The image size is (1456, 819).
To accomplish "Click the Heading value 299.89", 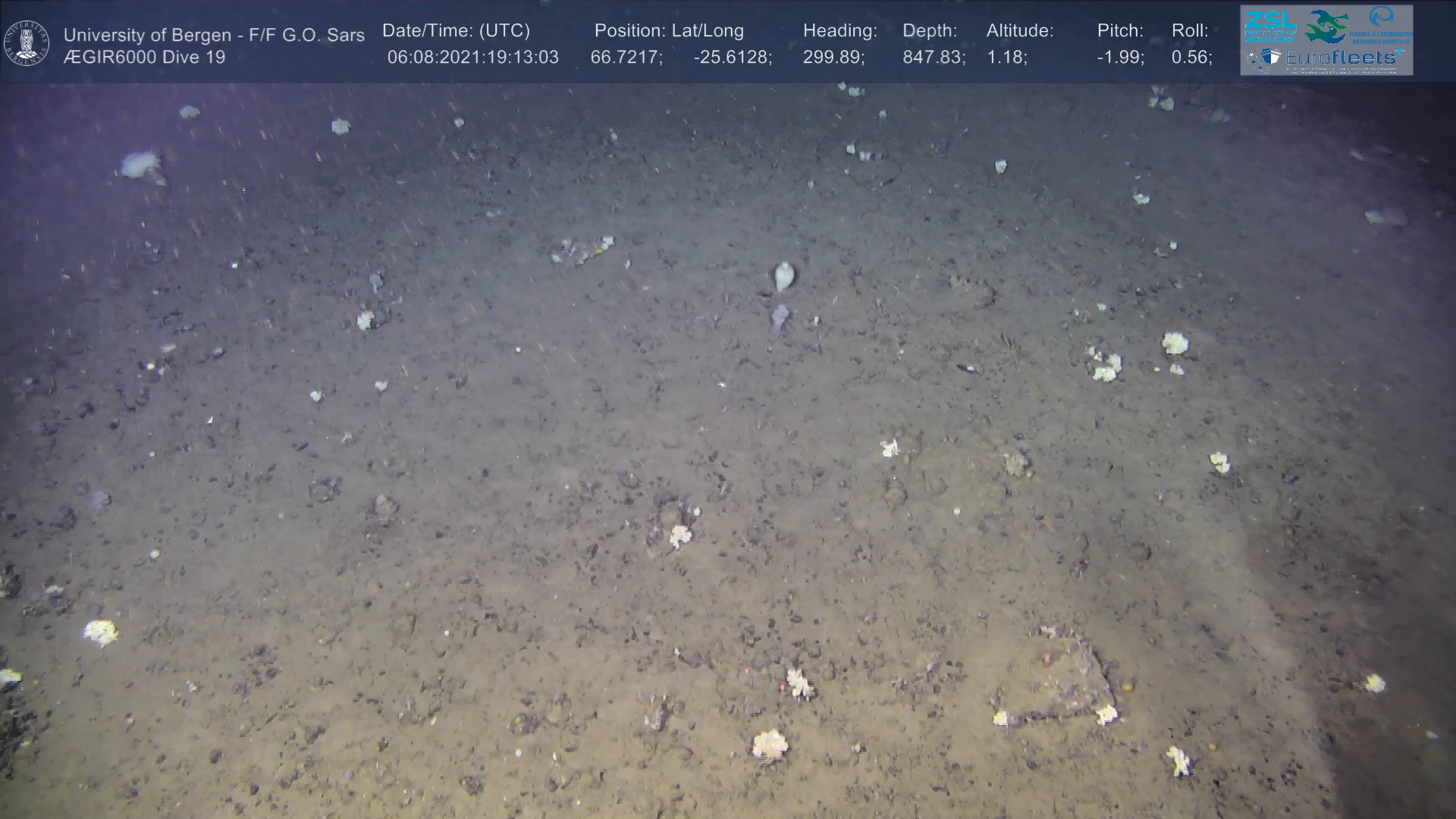I will pos(833,58).
